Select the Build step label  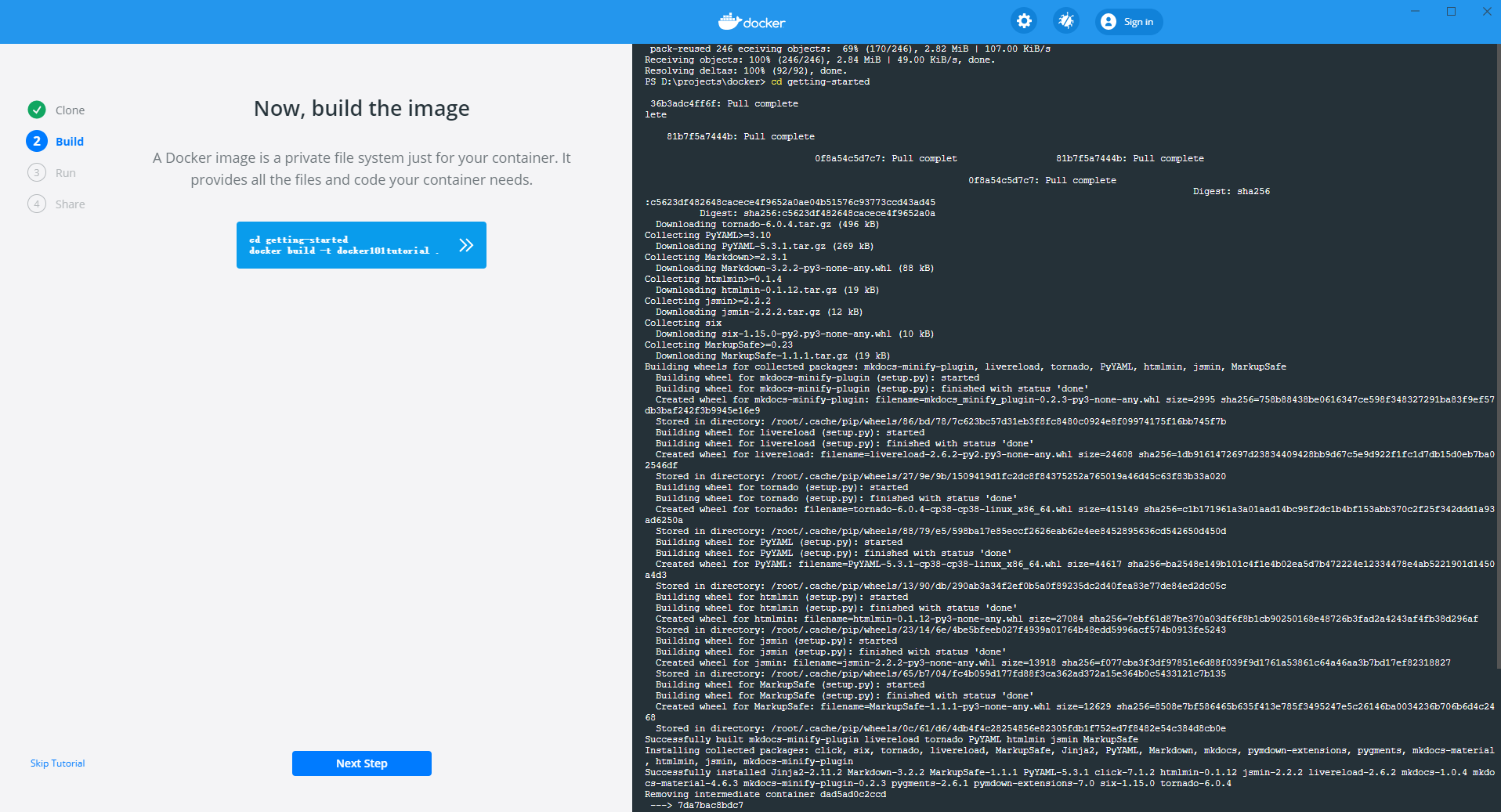70,142
